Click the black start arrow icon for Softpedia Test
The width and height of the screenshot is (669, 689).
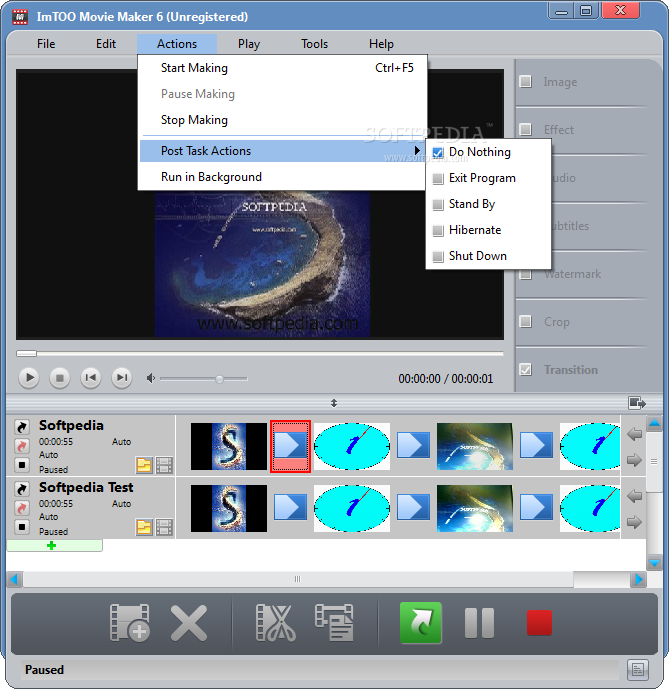coord(22,488)
